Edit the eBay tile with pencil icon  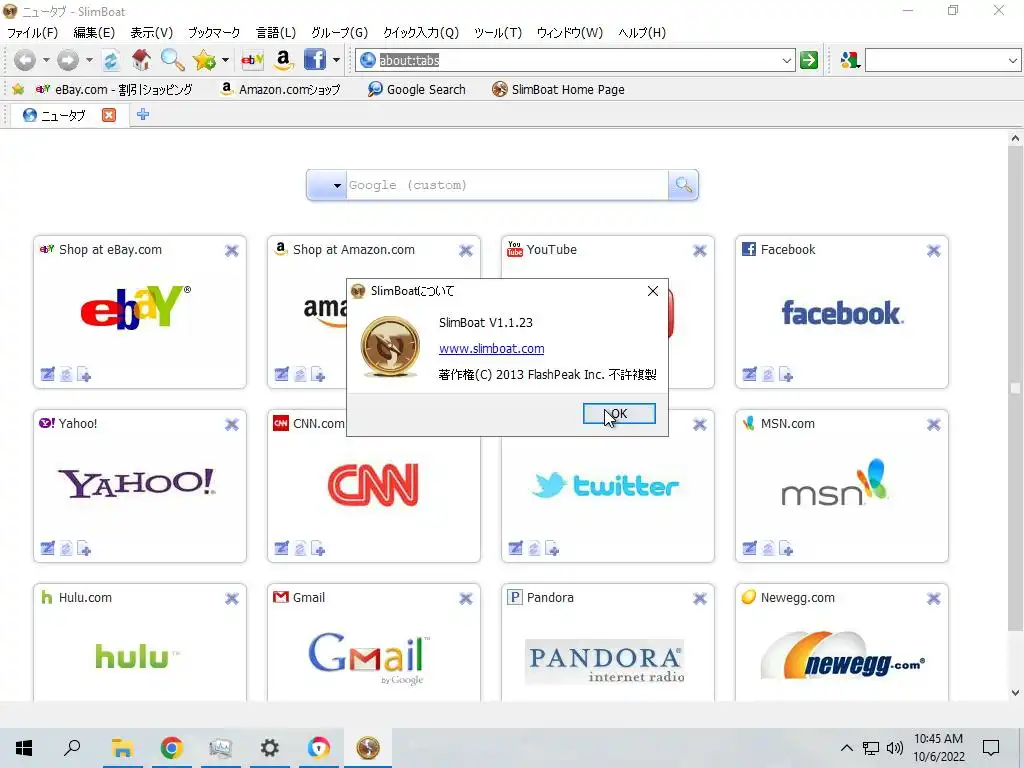[x=48, y=374]
